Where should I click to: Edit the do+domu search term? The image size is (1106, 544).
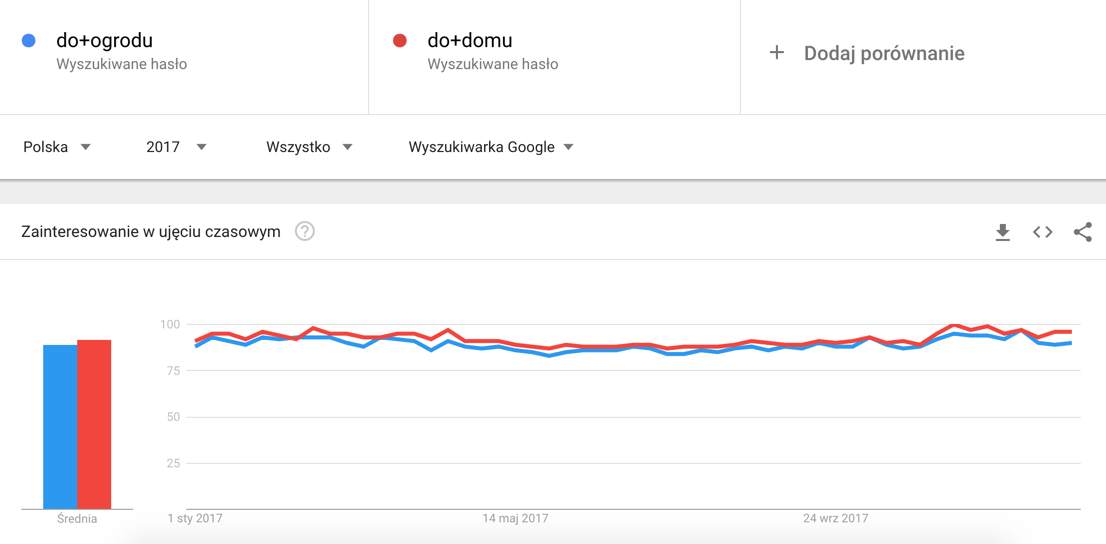tap(470, 41)
